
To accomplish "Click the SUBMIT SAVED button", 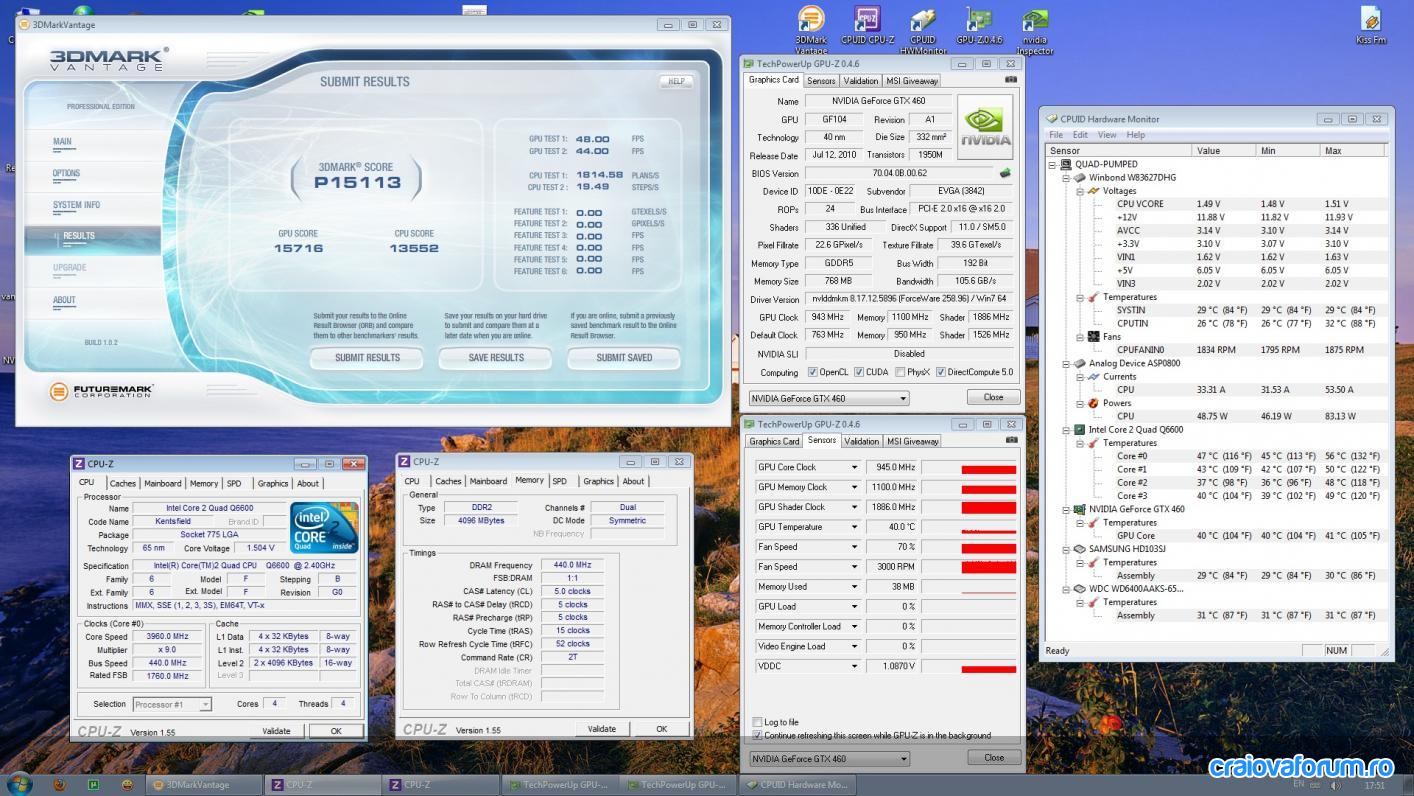I will coord(624,358).
